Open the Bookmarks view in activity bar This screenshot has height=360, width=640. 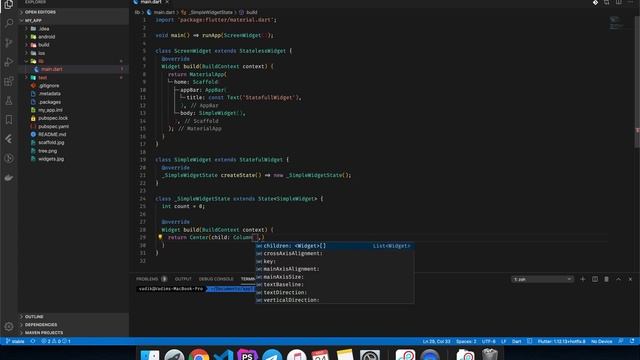[9, 120]
